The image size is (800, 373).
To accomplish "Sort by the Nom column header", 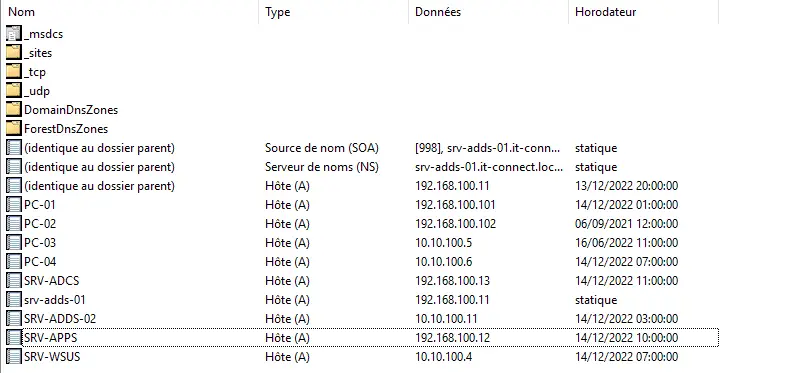I will coord(130,12).
